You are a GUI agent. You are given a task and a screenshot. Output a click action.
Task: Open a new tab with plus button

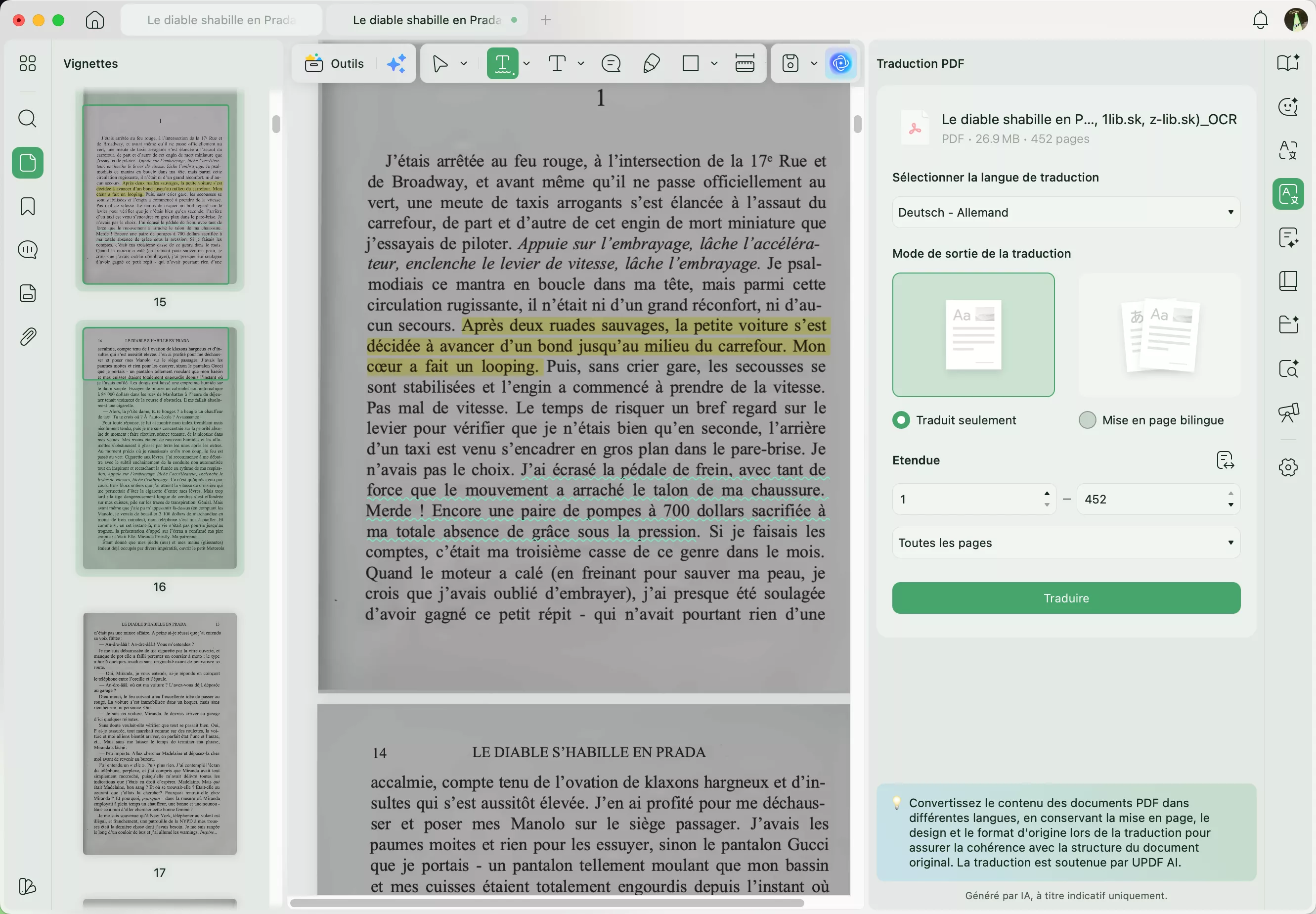pyautogui.click(x=545, y=20)
